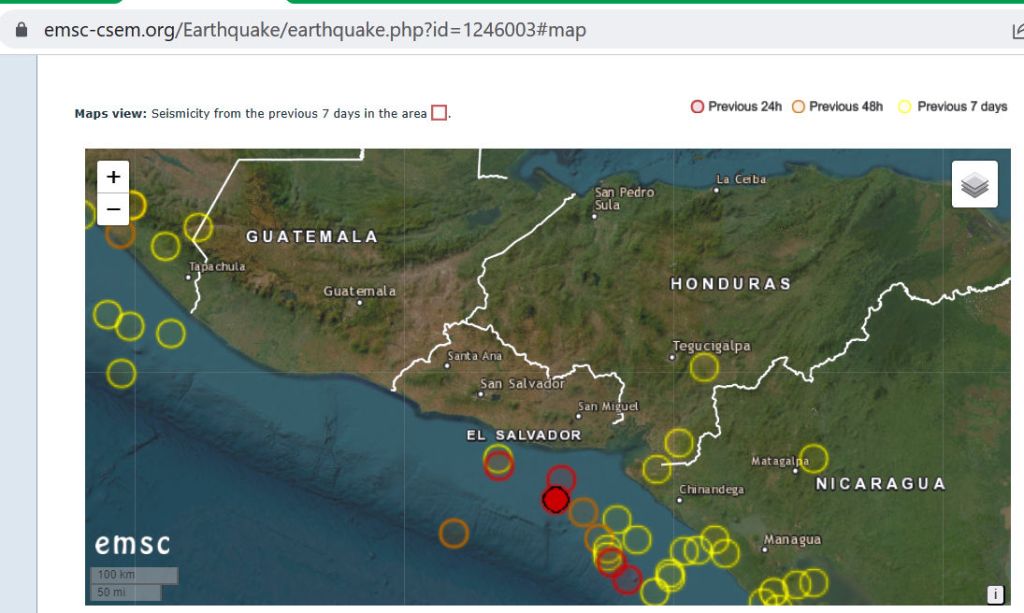
Task: Open the map attribution info button
Action: [995, 594]
